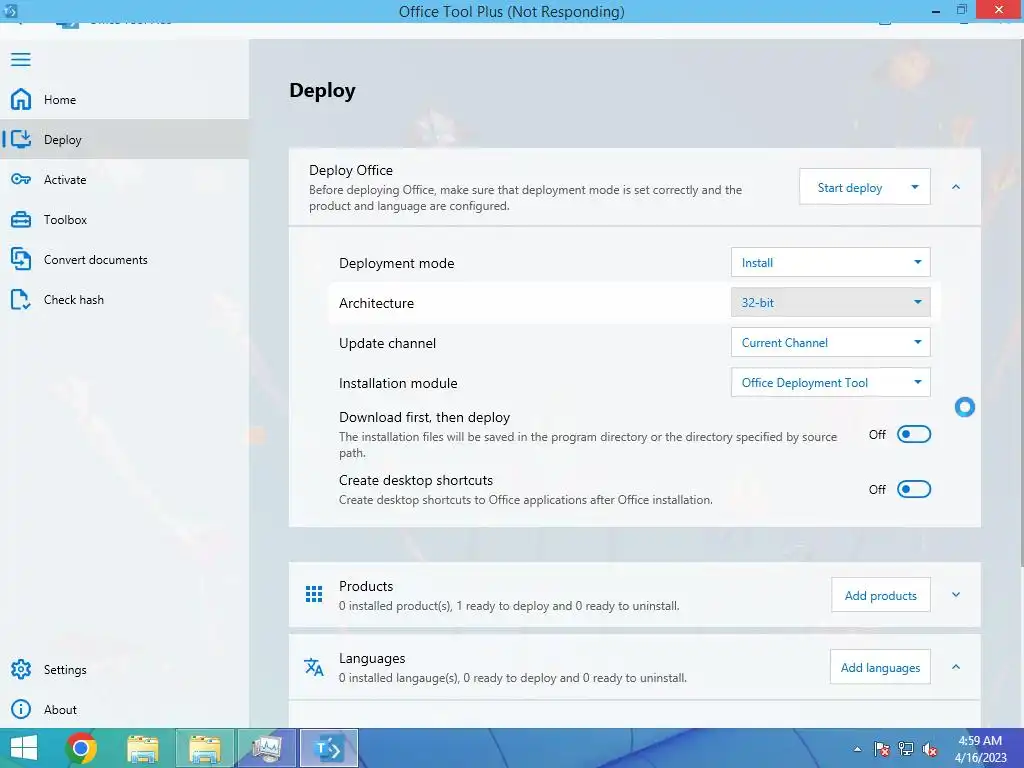Viewport: 1024px width, 768px height.
Task: Click the Products grid icon
Action: click(x=314, y=594)
